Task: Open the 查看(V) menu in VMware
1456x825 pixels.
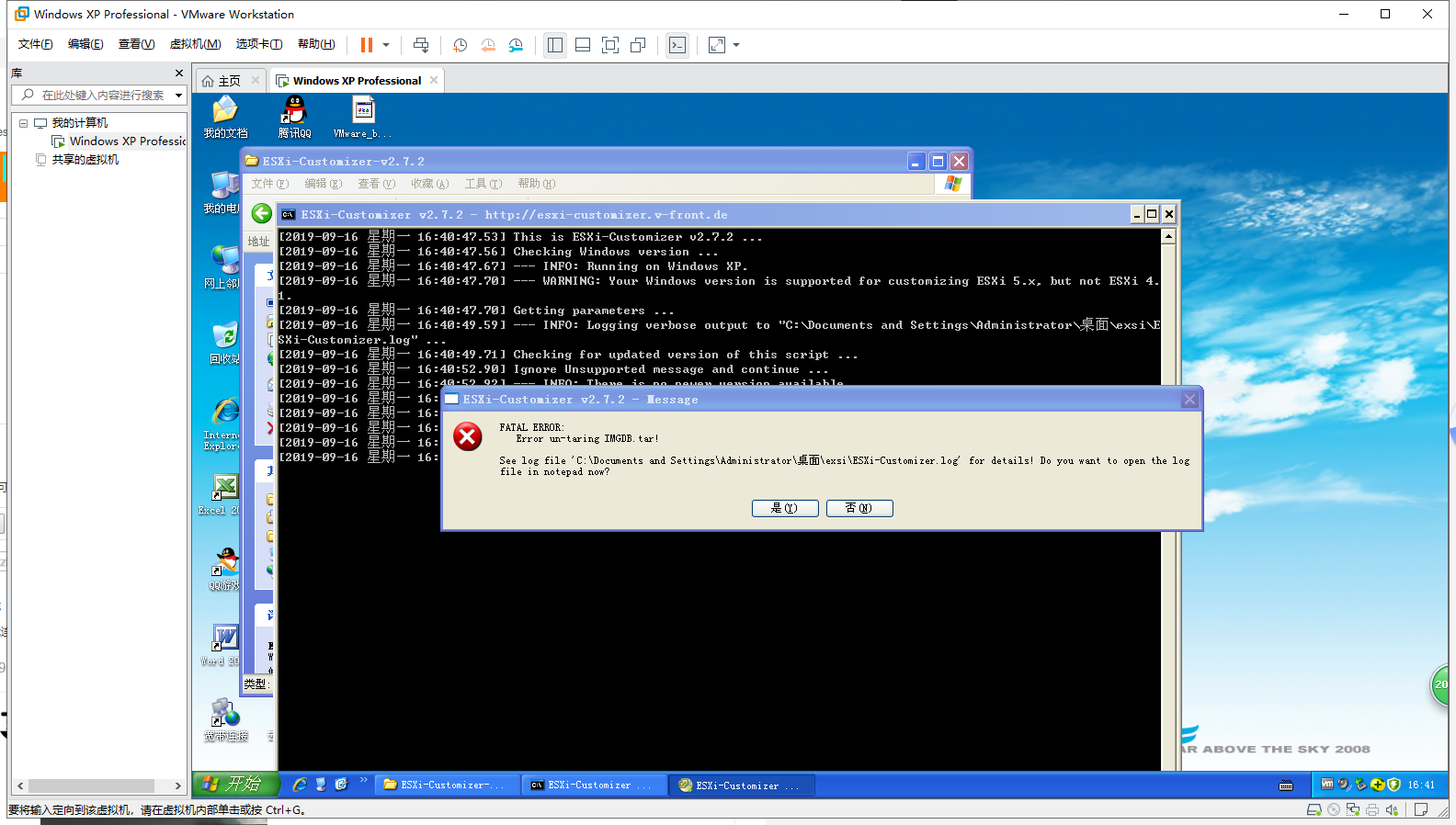Action: coord(136,44)
